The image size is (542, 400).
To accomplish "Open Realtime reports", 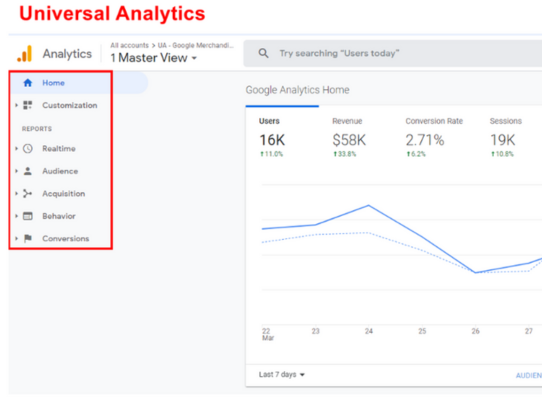I will 59,149.
